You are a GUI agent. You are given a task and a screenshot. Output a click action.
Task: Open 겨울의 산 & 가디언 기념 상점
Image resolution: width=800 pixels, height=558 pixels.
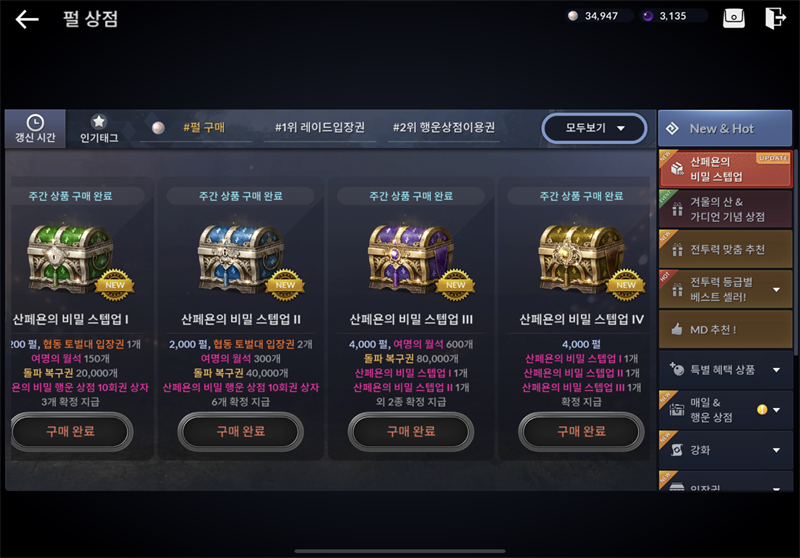(725, 209)
